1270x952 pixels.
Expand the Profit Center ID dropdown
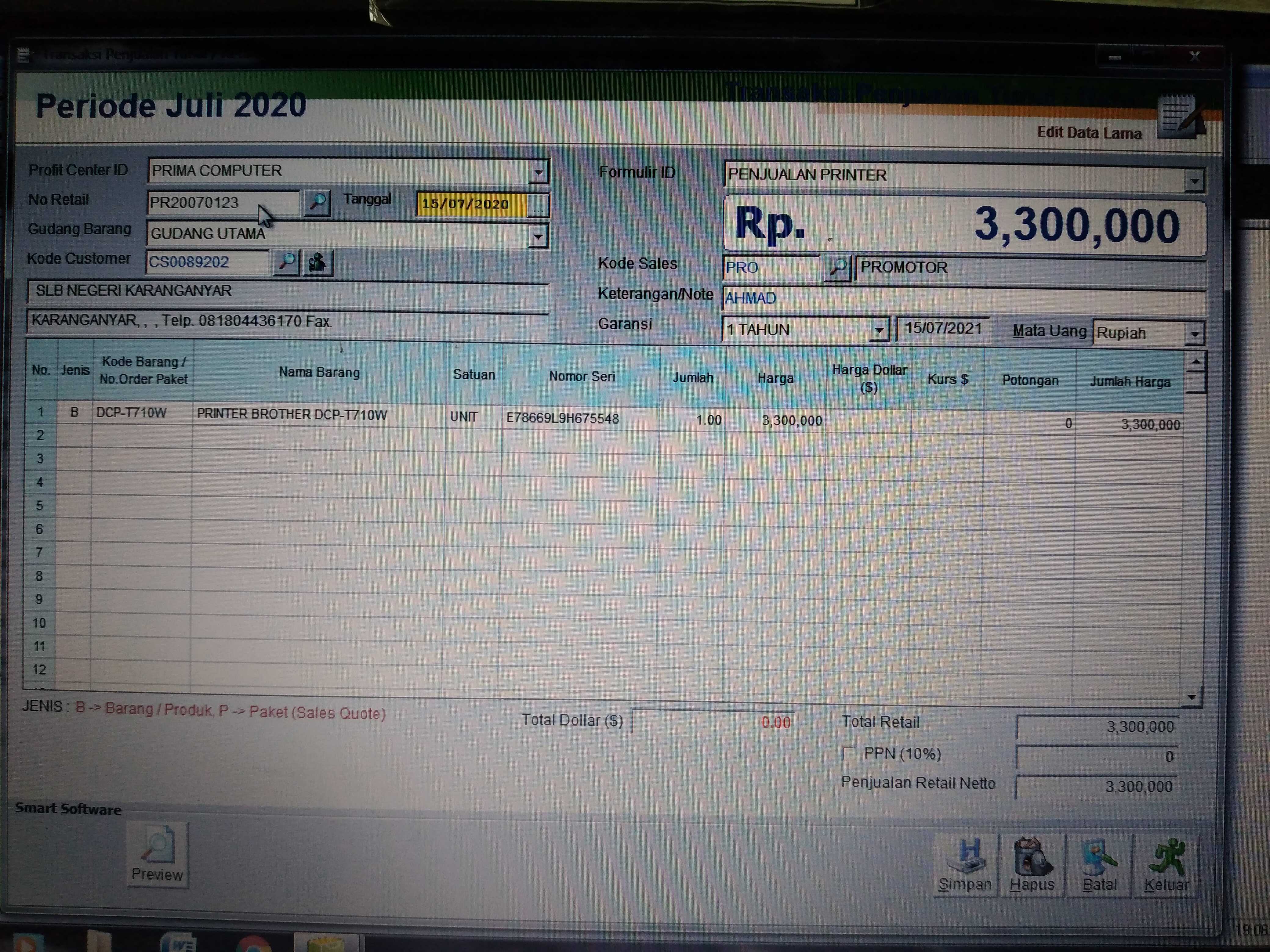pyautogui.click(x=538, y=171)
